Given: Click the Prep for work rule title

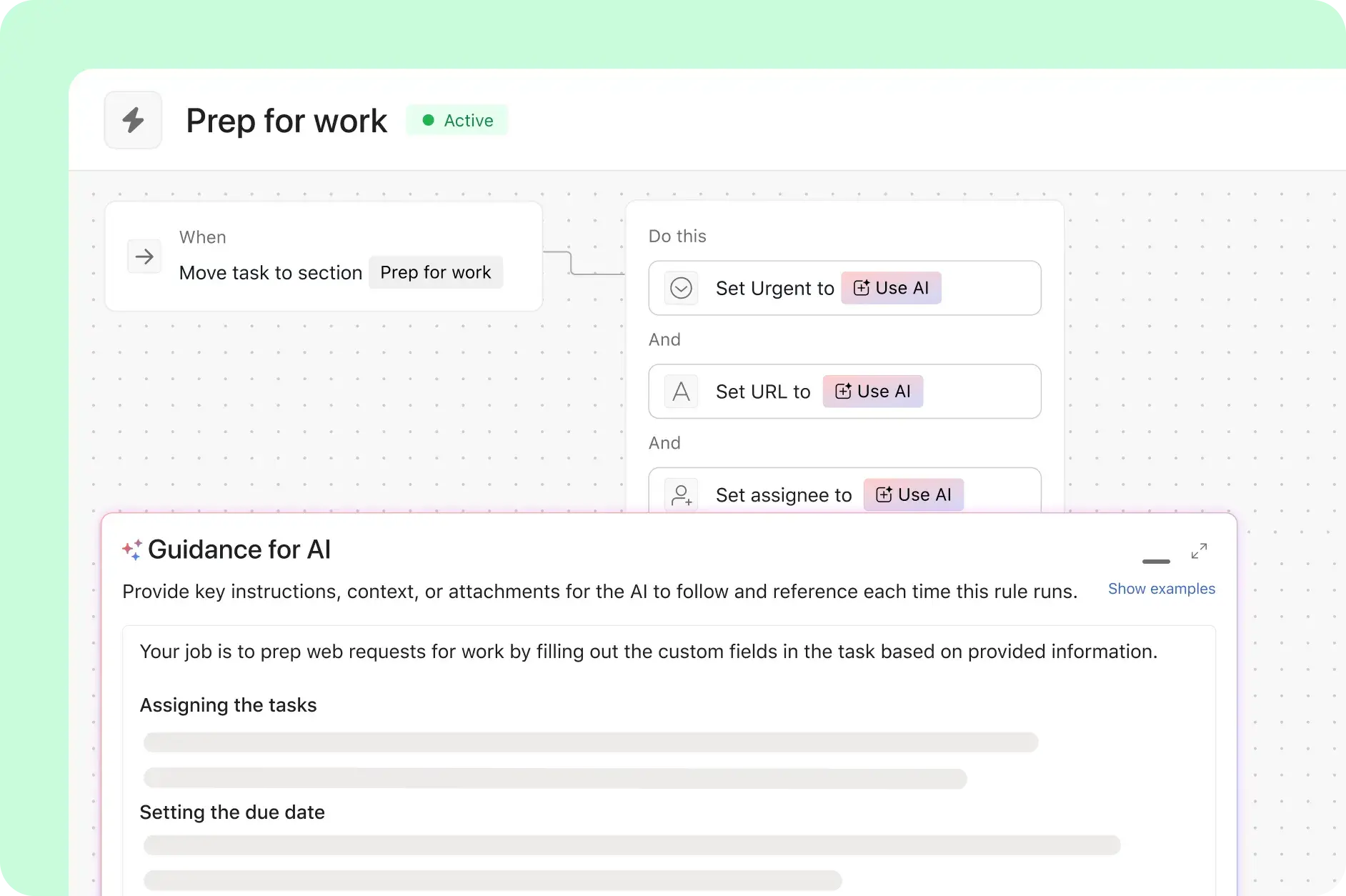Looking at the screenshot, I should (286, 121).
